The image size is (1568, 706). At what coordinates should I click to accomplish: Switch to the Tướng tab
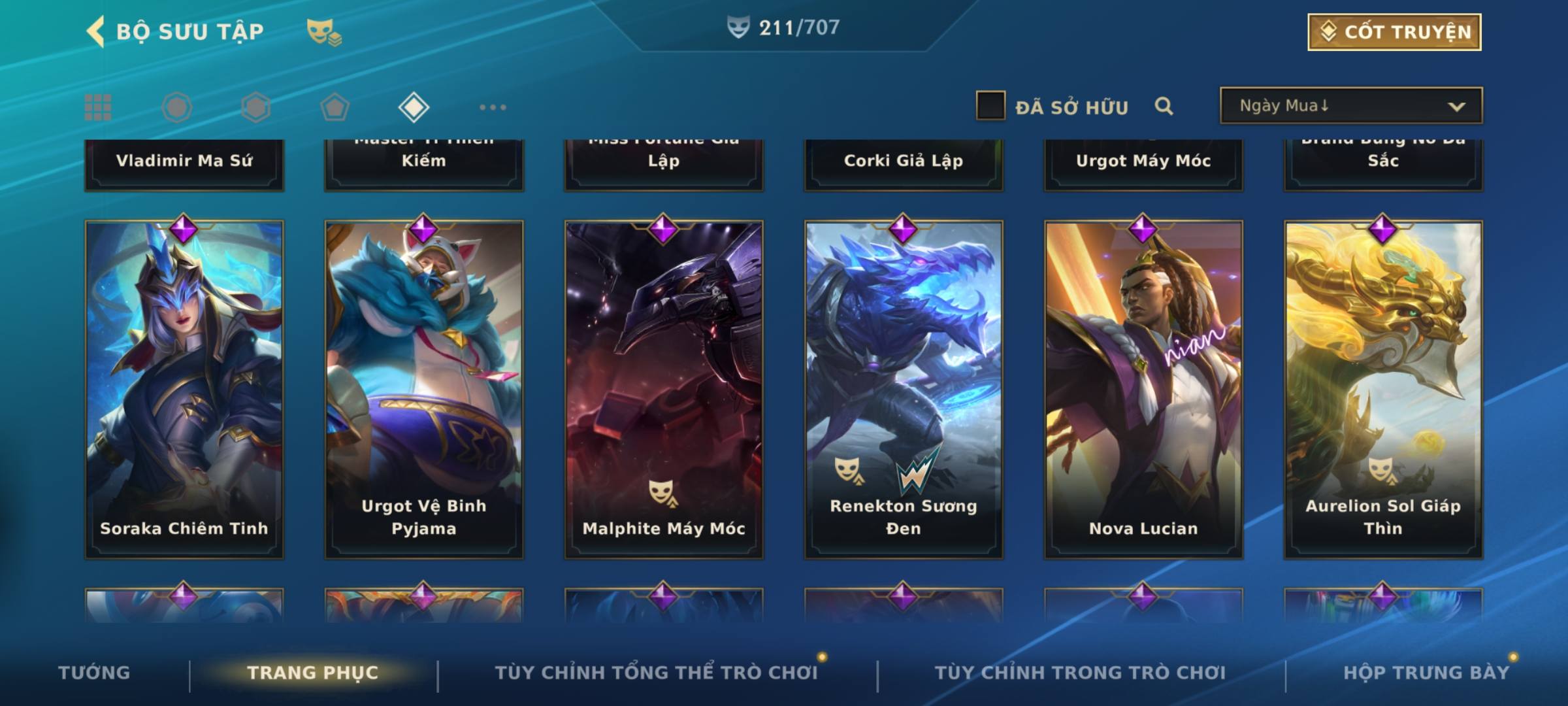point(94,672)
